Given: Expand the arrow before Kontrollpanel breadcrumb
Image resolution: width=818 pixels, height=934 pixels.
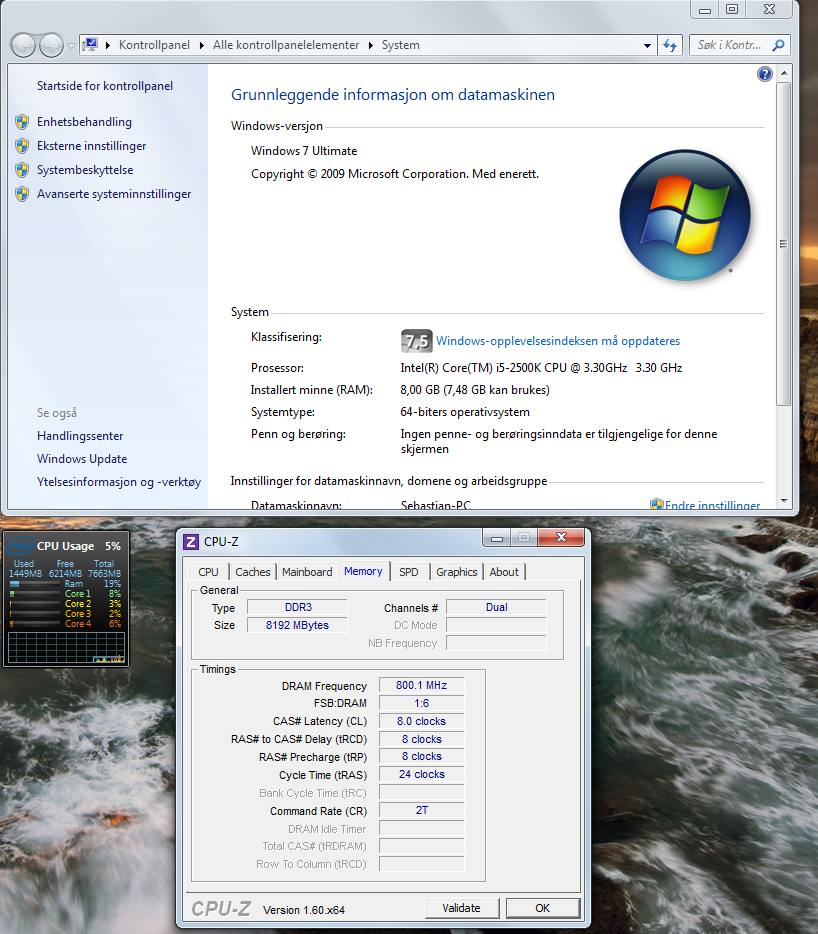Looking at the screenshot, I should [108, 45].
